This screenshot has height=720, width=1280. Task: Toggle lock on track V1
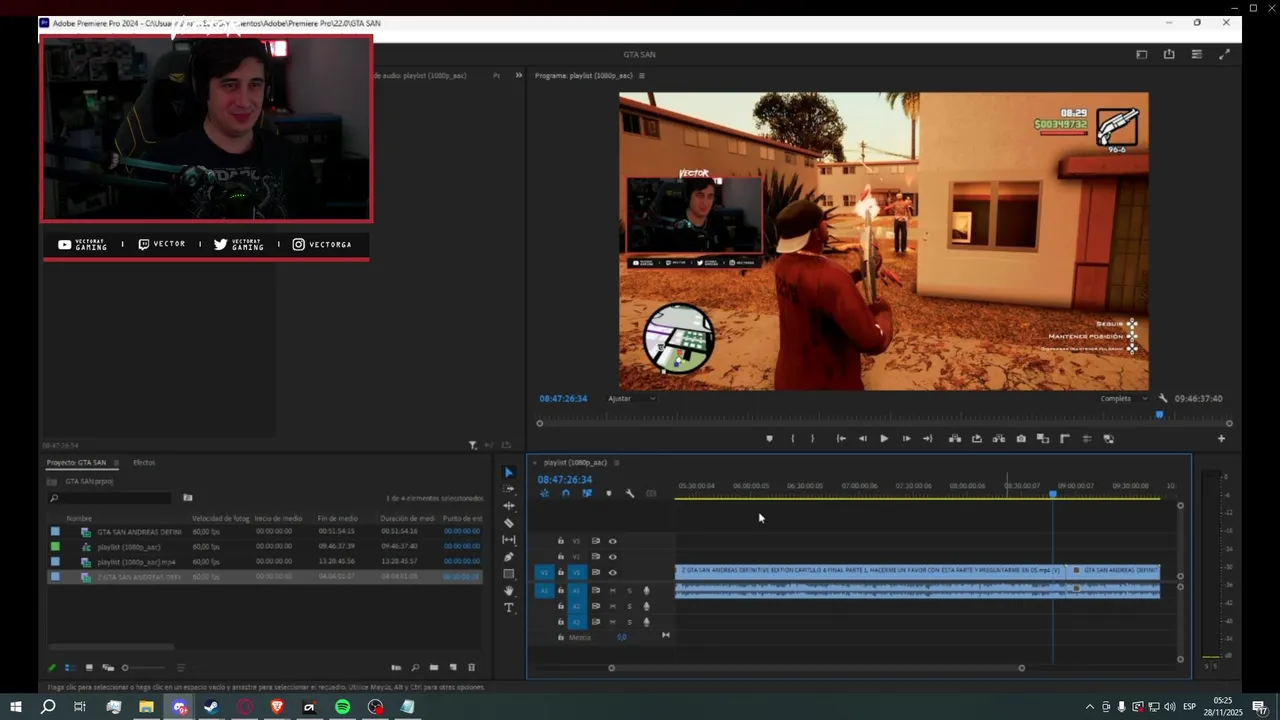560,573
